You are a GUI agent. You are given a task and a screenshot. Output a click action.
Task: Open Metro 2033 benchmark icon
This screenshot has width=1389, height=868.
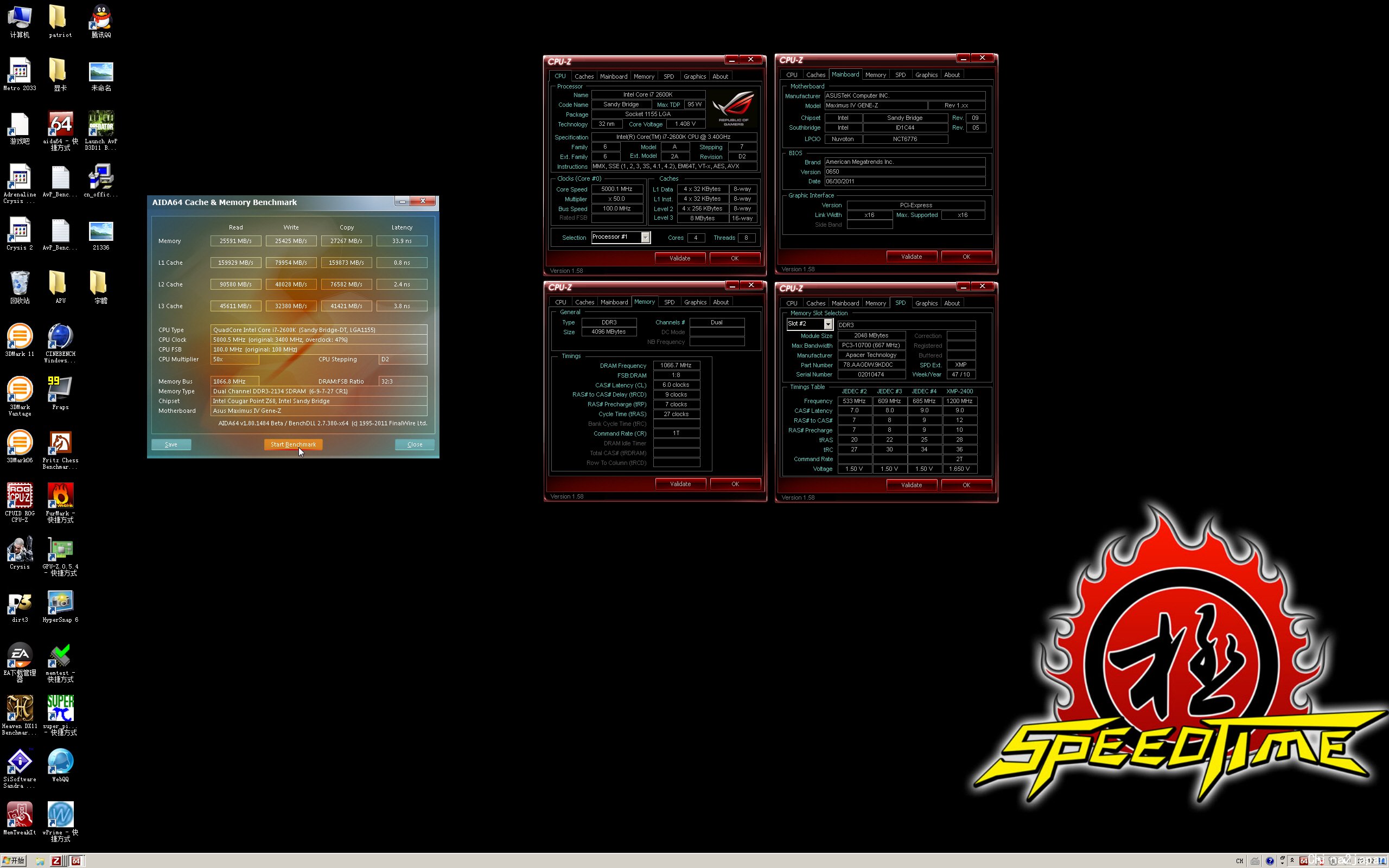coord(20,74)
